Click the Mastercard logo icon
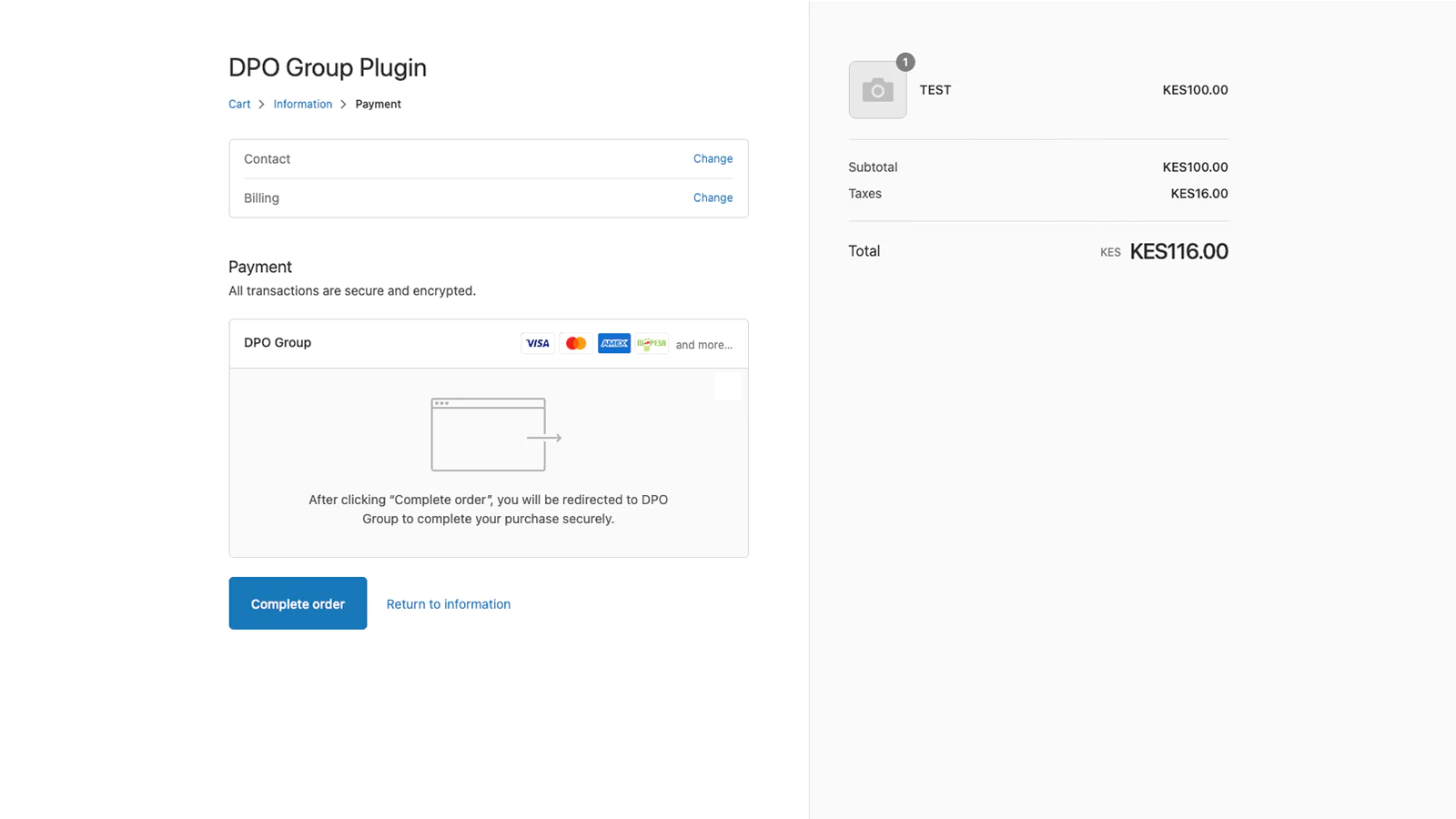 coord(576,343)
